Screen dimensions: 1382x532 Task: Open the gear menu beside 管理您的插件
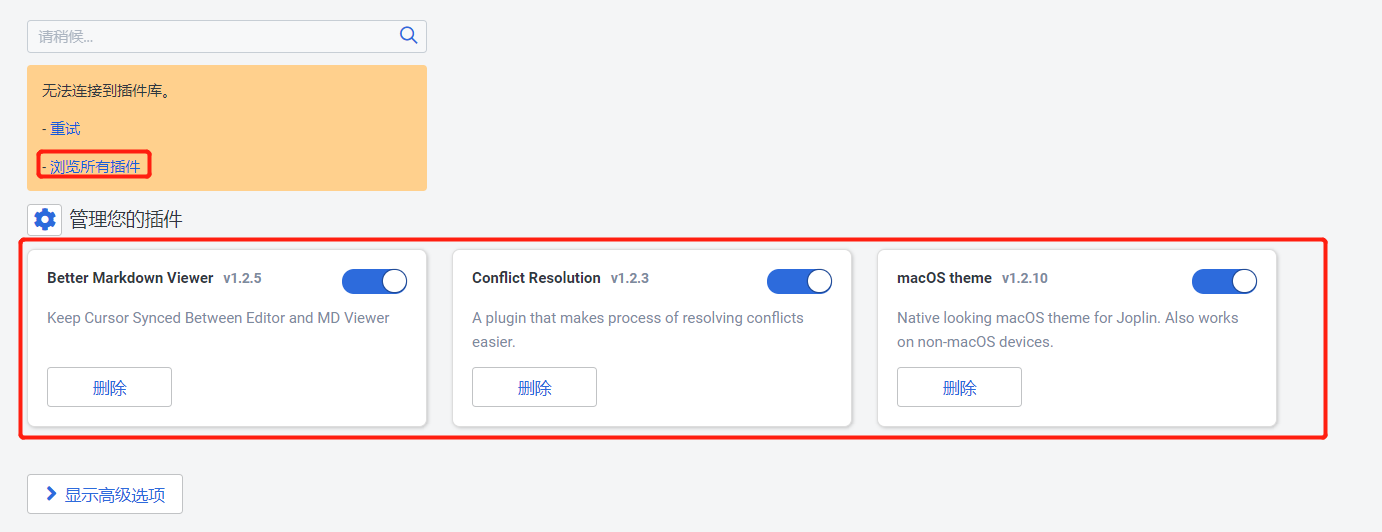[44, 219]
